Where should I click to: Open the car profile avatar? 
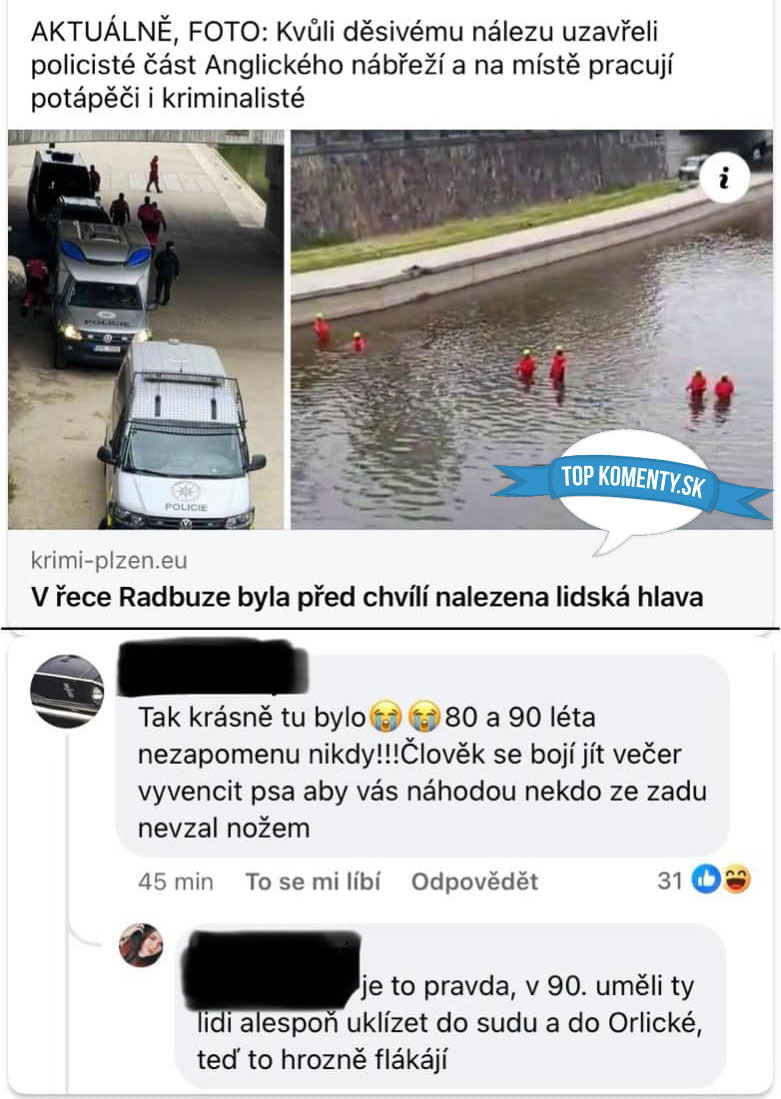(x=67, y=691)
